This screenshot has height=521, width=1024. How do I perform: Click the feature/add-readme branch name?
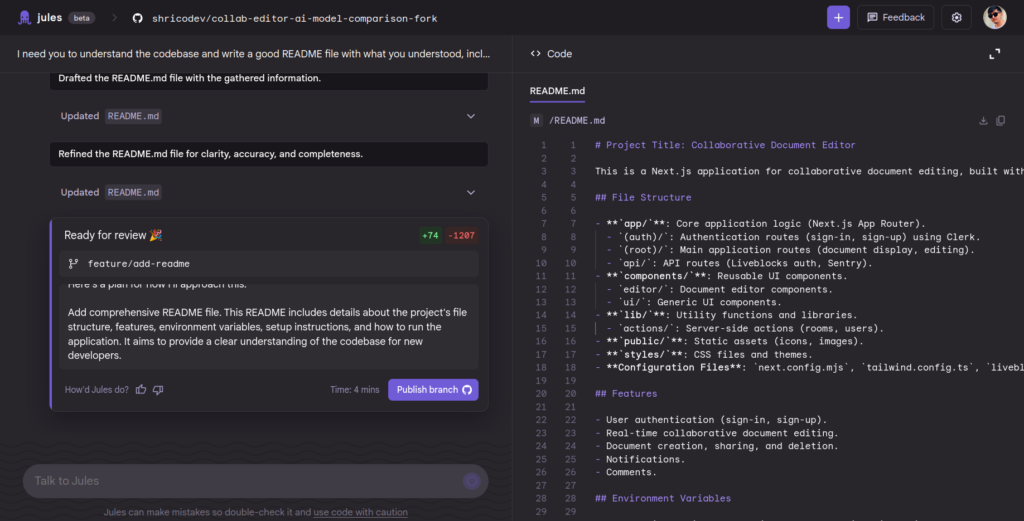tap(138, 264)
